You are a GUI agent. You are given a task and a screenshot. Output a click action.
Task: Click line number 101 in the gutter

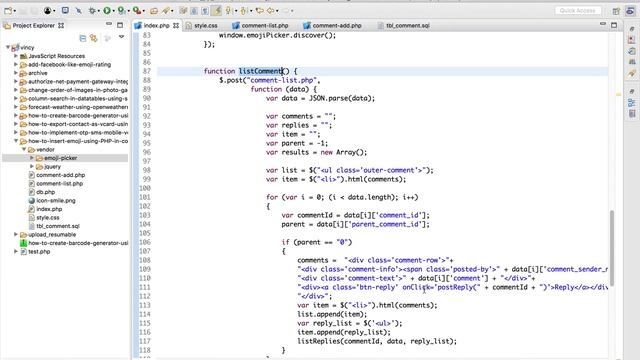(145, 197)
